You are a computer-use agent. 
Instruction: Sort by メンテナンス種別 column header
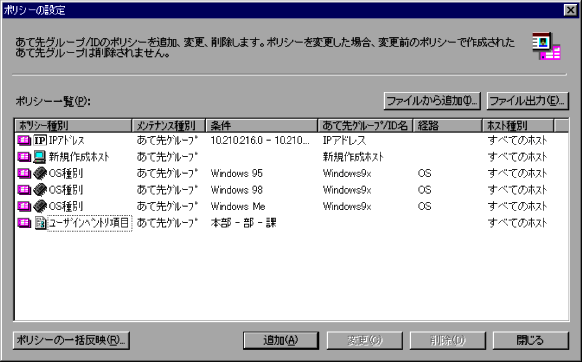coord(169,126)
